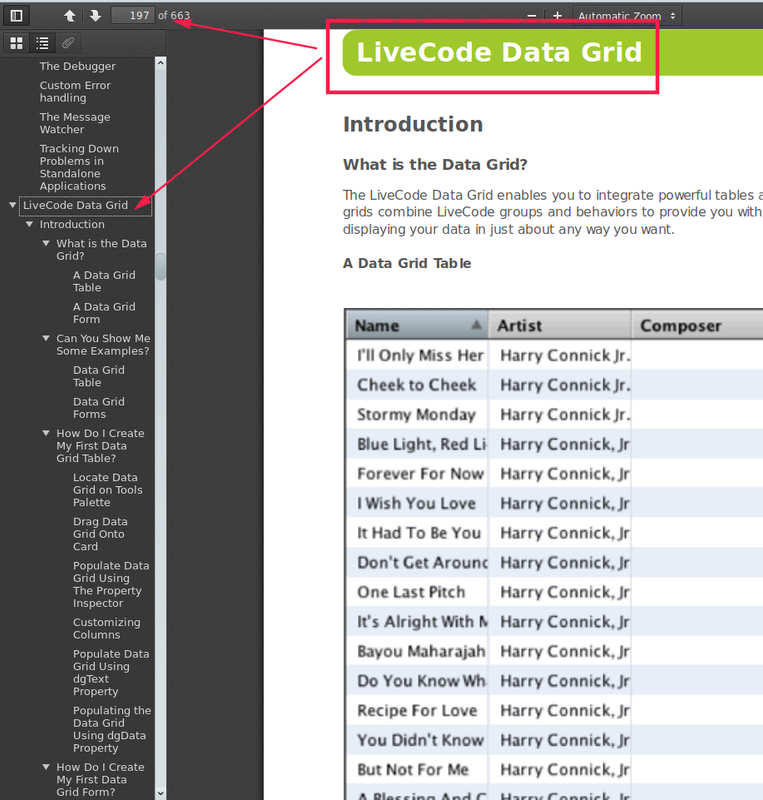Click the outline scrollbar thumb

(161, 267)
